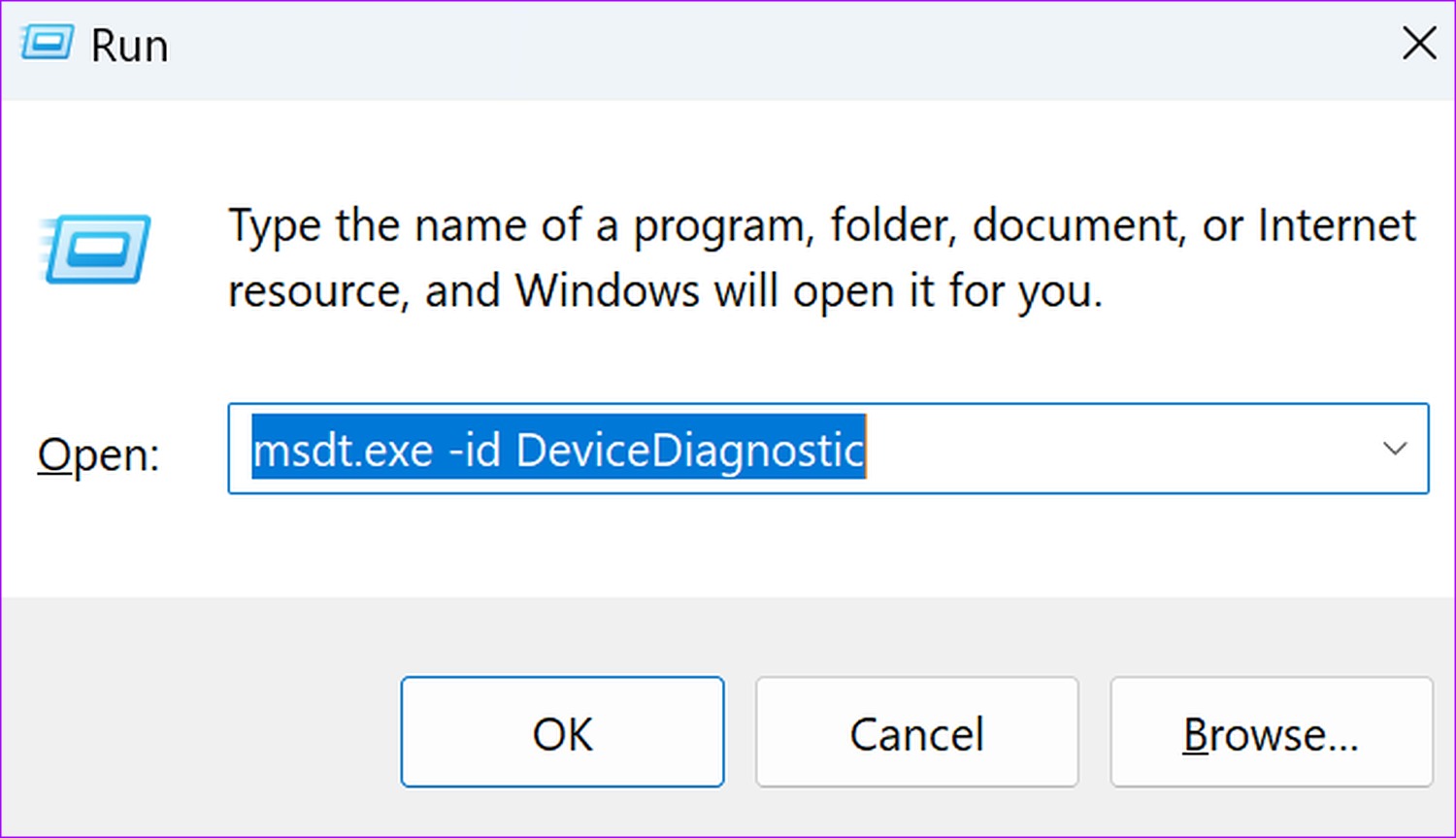
Task: Expand the Open command history dropdown
Action: pyautogui.click(x=1395, y=449)
